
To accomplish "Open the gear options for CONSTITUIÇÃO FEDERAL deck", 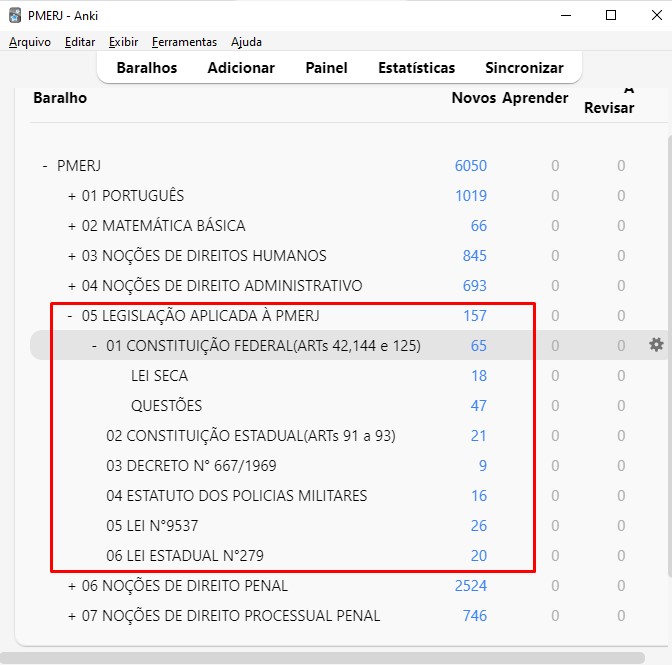I will [x=656, y=345].
